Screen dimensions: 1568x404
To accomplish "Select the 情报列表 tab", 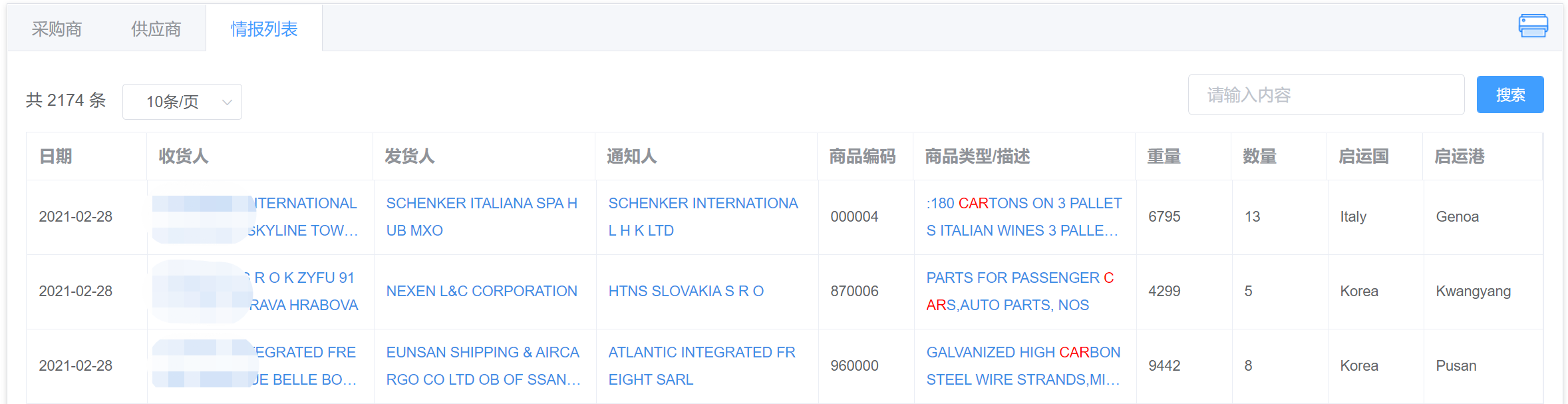I will point(264,29).
